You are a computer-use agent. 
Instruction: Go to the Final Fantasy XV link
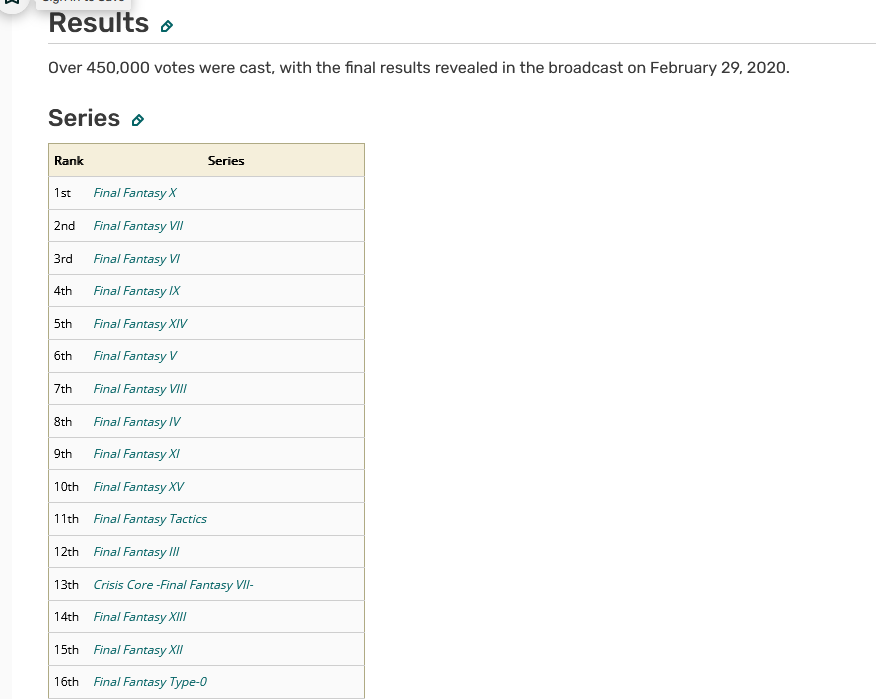[138, 487]
